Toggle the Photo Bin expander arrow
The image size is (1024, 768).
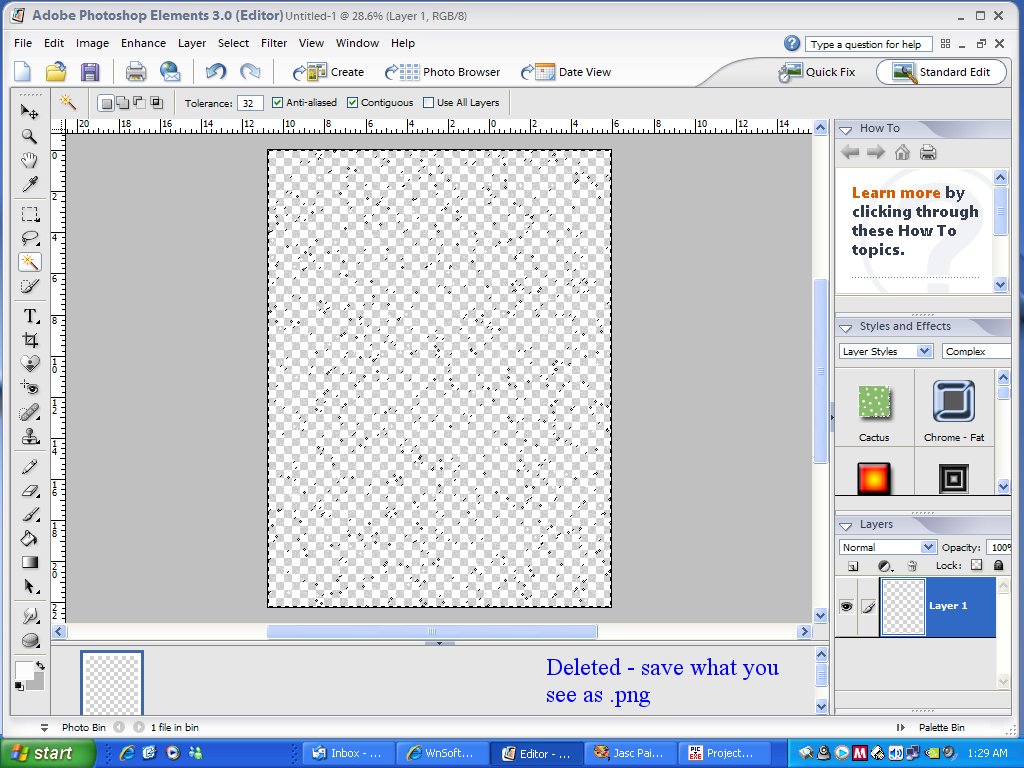tap(44, 728)
